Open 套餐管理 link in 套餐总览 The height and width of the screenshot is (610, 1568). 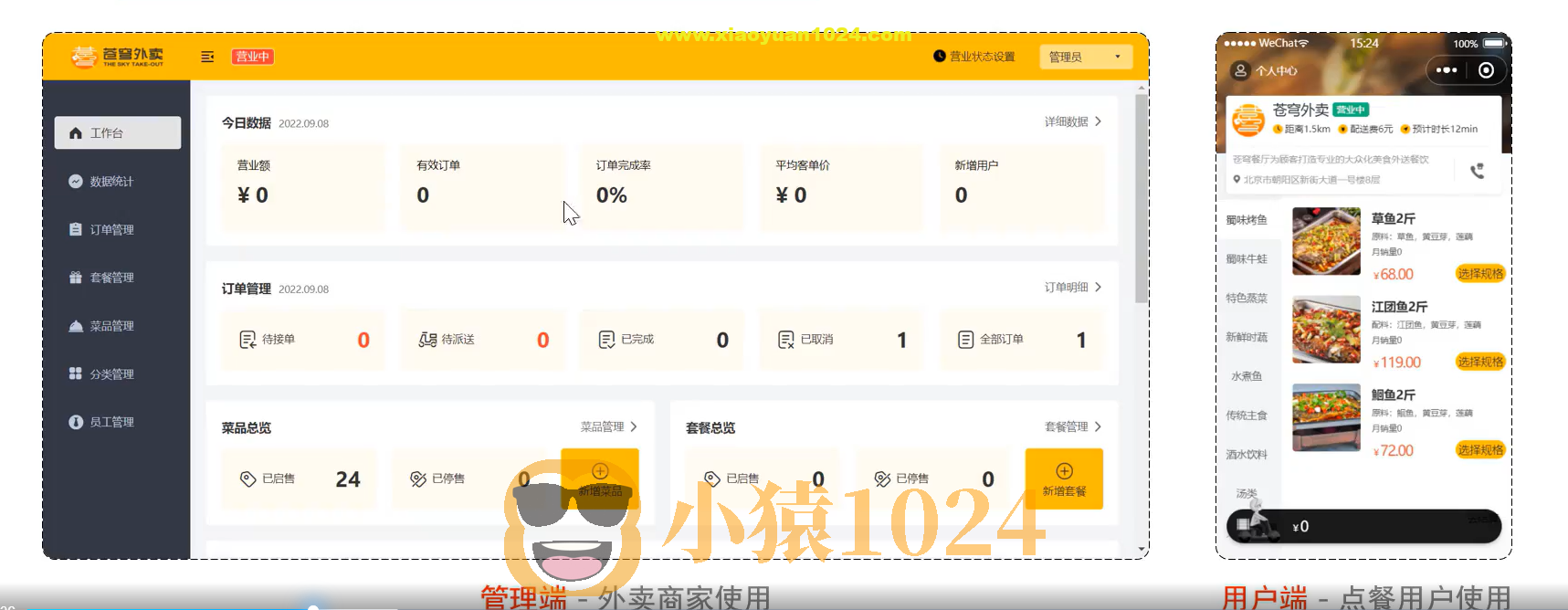pos(1073,426)
